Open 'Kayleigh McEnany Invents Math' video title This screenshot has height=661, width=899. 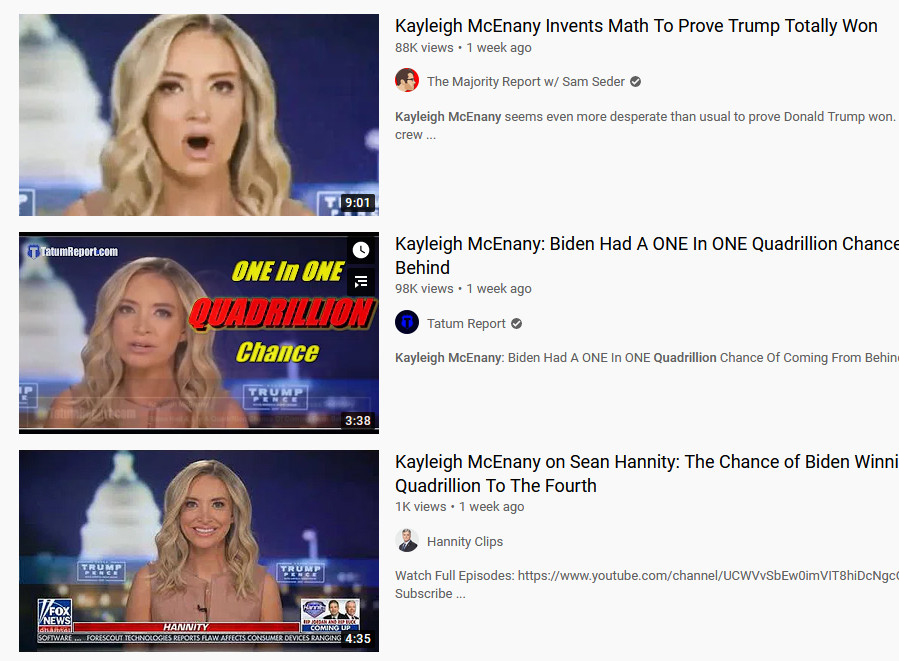636,26
